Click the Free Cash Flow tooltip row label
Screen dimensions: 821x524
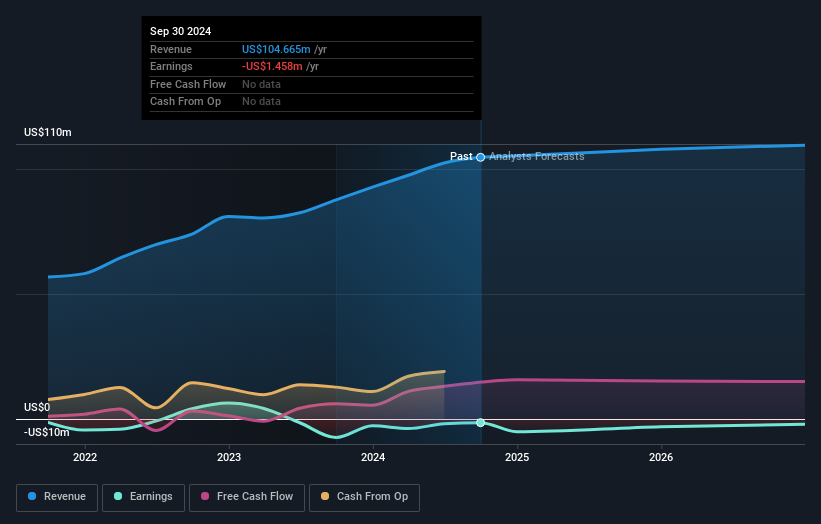(x=188, y=84)
